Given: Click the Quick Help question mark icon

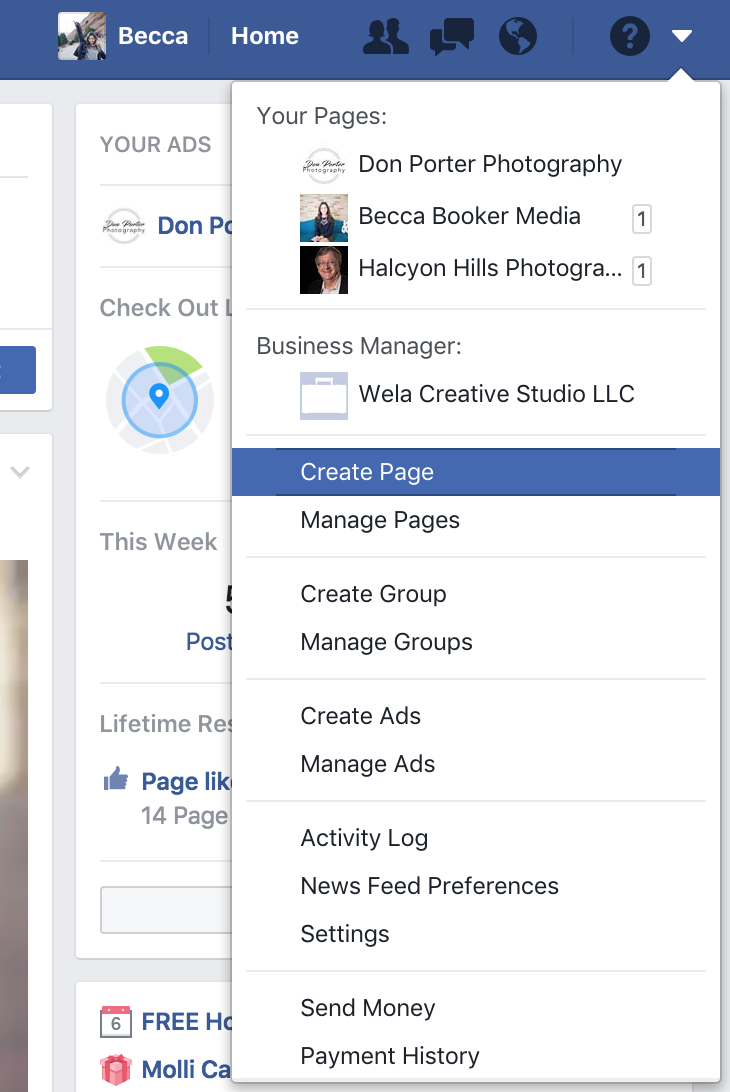Looking at the screenshot, I should click(630, 36).
